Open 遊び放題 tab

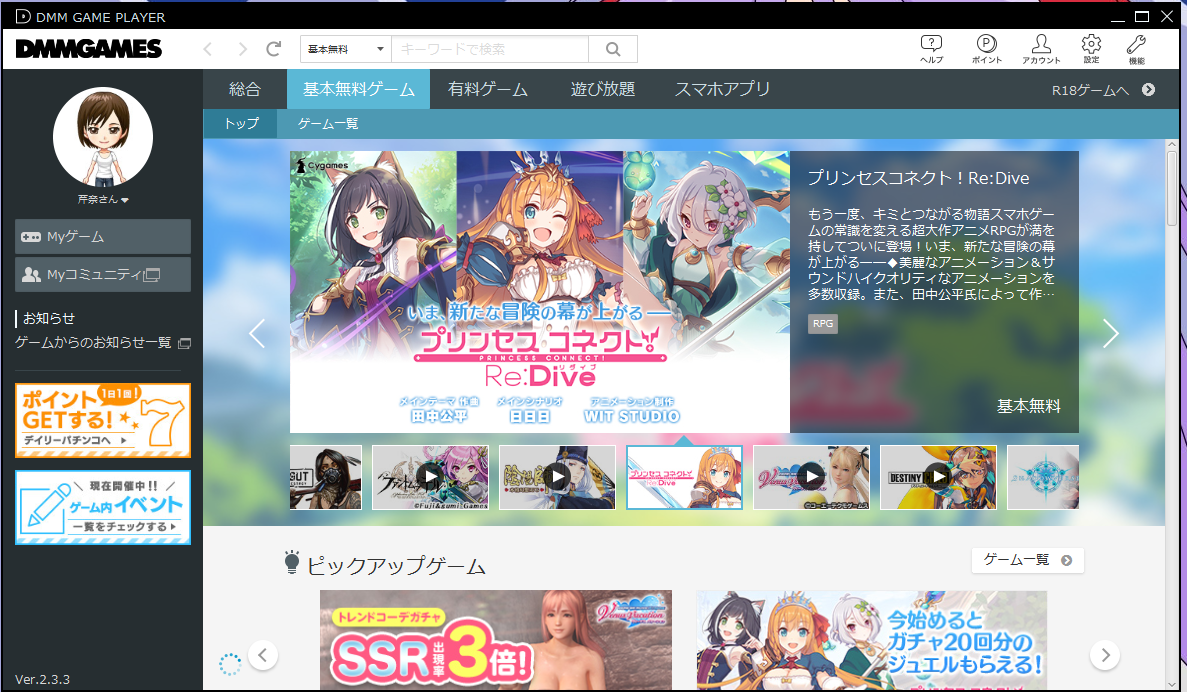(603, 89)
